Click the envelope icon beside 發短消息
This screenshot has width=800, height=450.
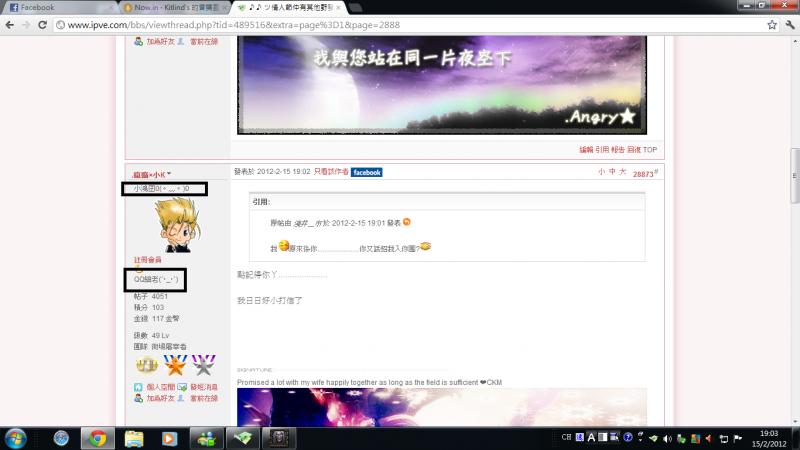[x=182, y=387]
